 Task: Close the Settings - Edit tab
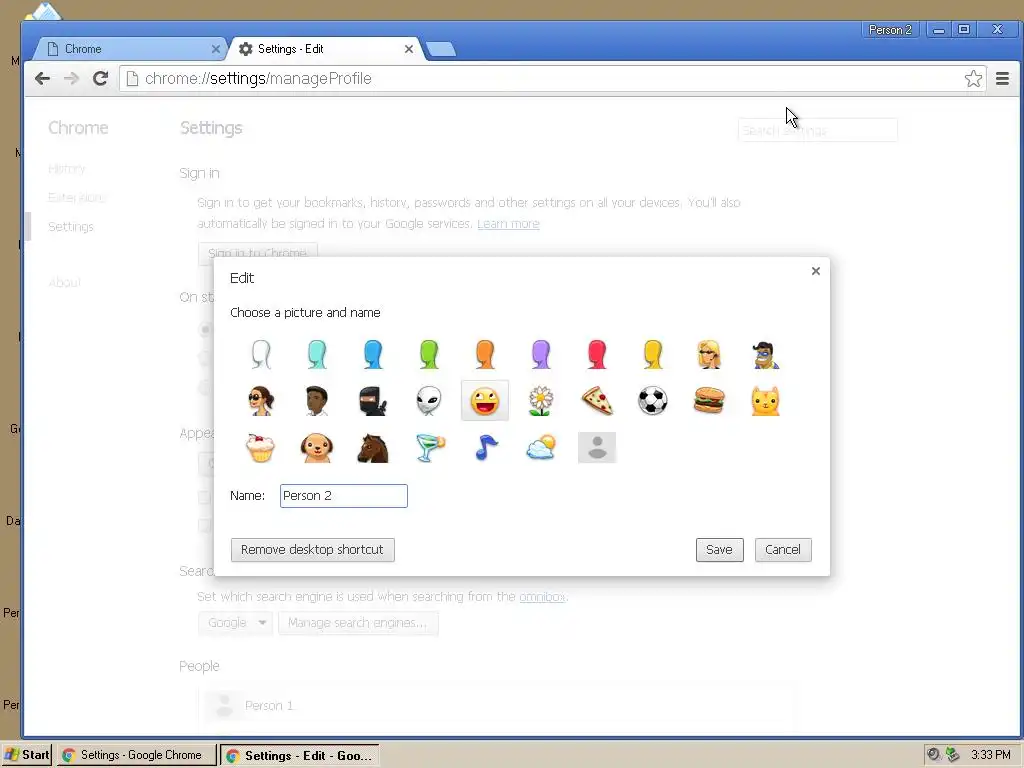tap(409, 49)
